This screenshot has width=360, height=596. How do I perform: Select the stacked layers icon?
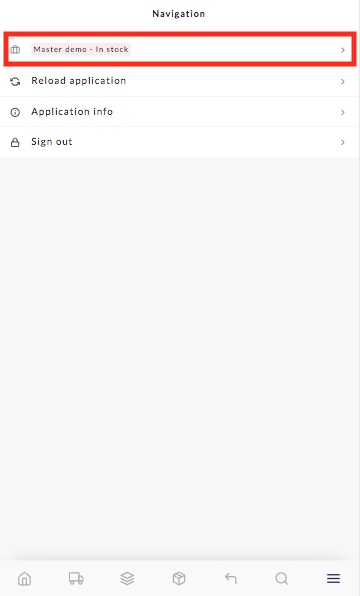click(127, 579)
